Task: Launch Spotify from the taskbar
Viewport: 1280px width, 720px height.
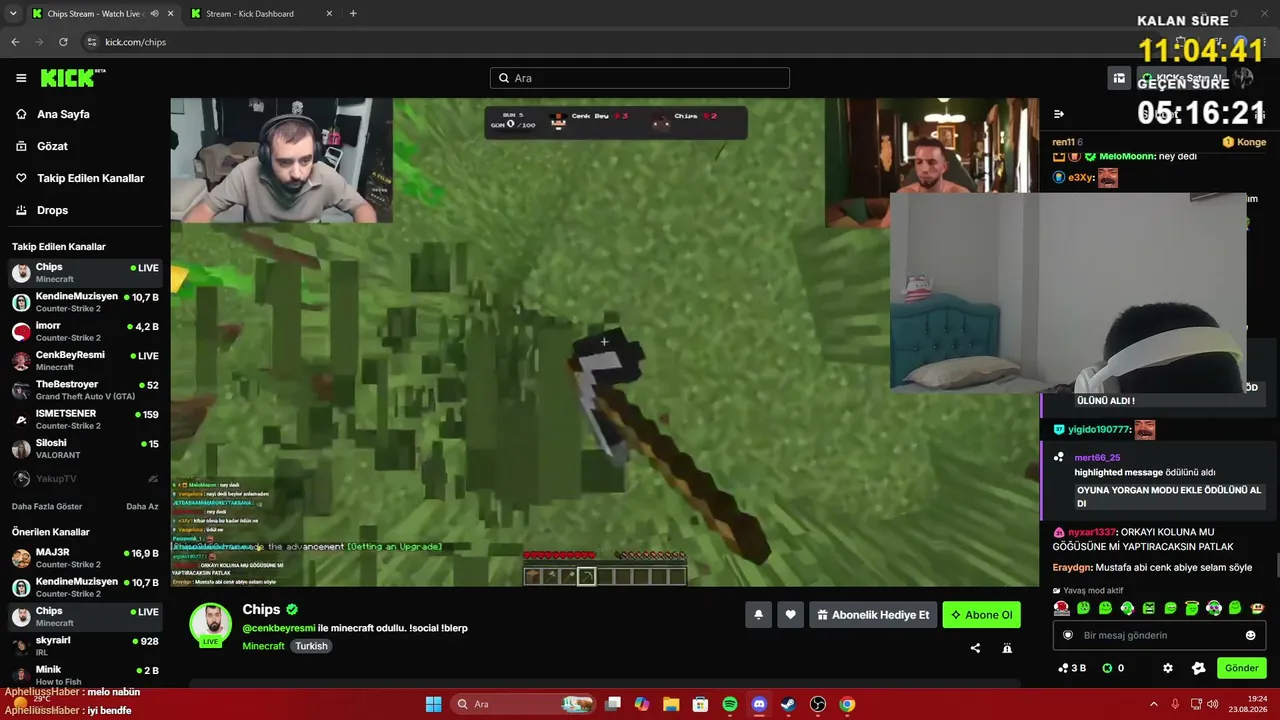Action: click(x=730, y=704)
